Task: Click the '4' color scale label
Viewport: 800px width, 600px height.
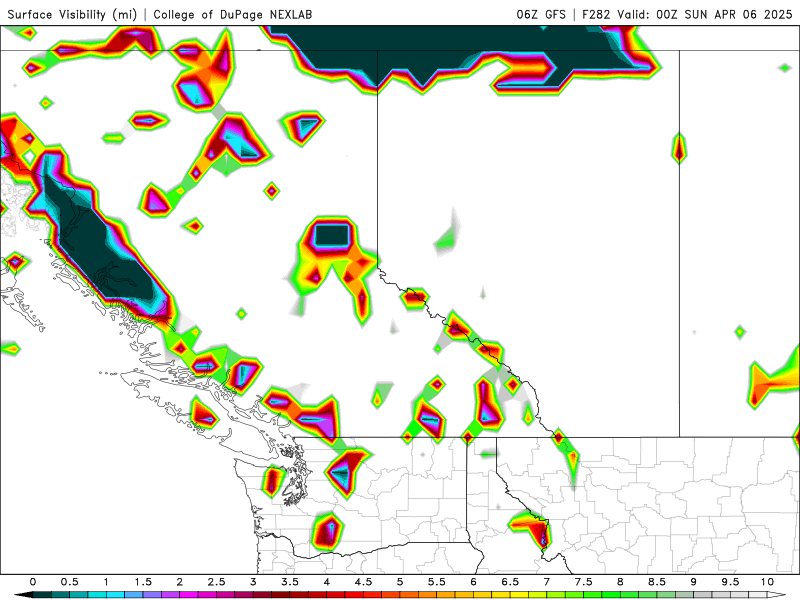Action: tap(327, 582)
